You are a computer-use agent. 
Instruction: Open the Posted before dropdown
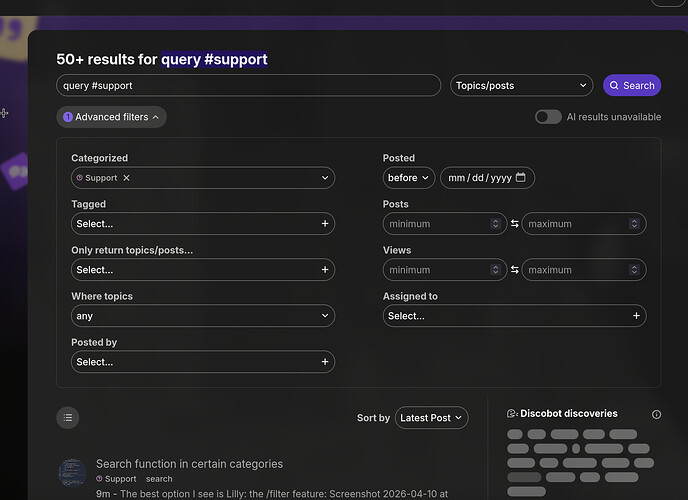pyautogui.click(x=408, y=178)
